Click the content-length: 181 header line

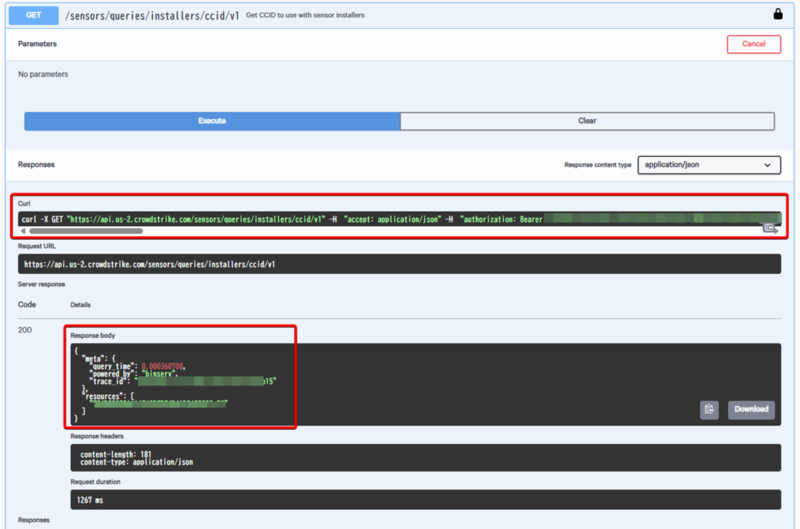click(116, 454)
